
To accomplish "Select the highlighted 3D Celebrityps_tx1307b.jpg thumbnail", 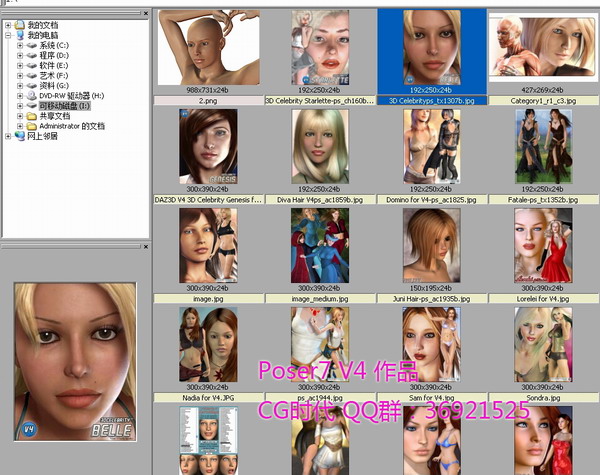I will click(432, 47).
